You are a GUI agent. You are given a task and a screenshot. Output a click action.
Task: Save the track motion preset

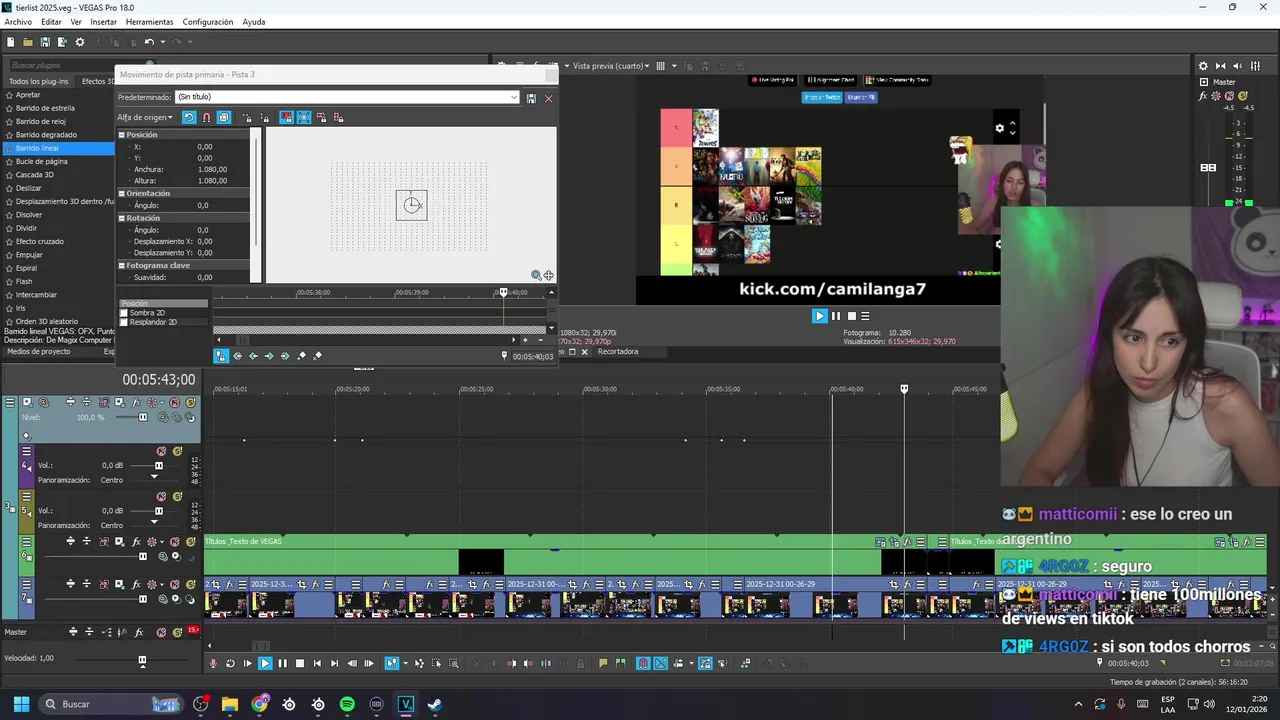531,98
